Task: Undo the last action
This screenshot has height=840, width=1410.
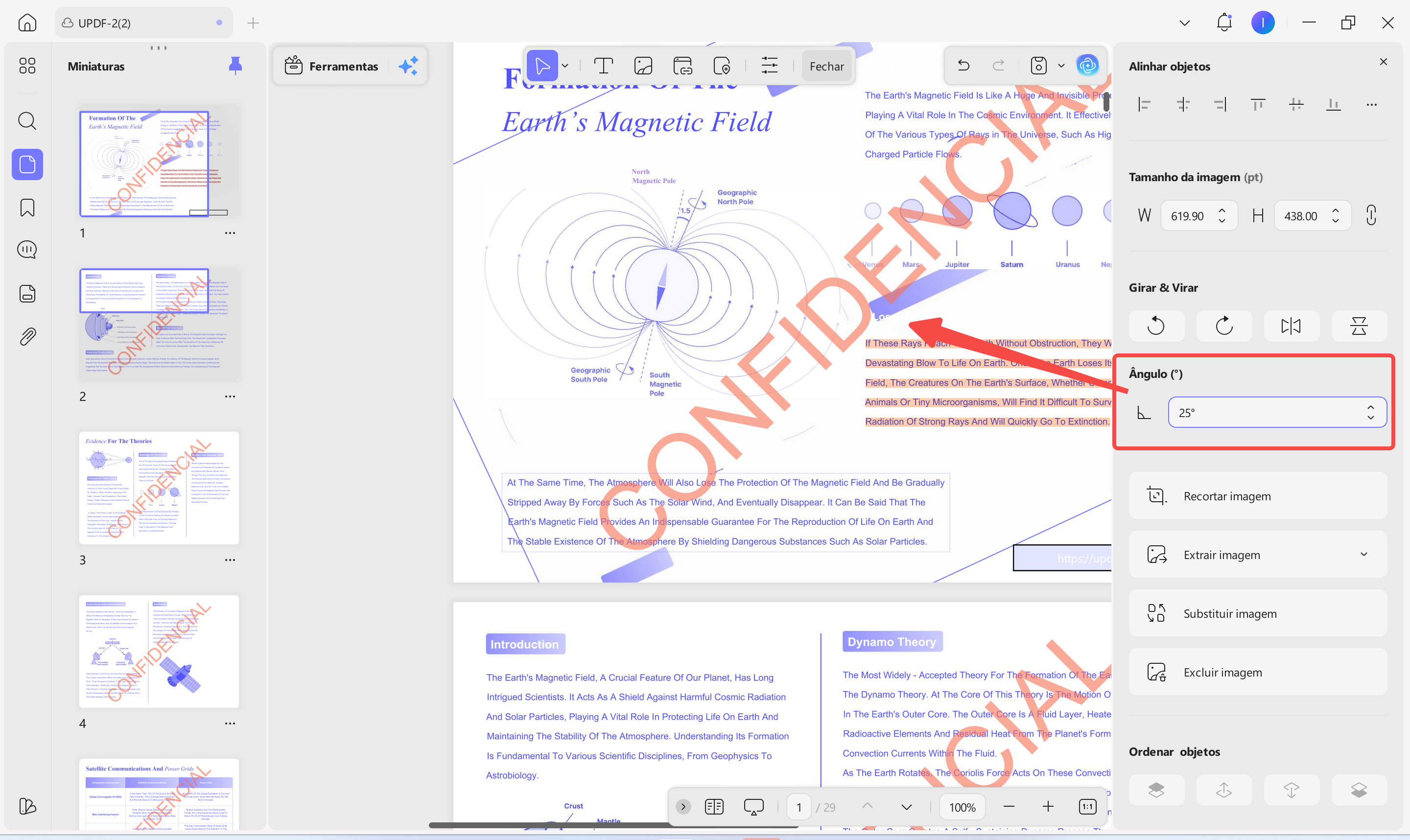Action: [x=964, y=66]
